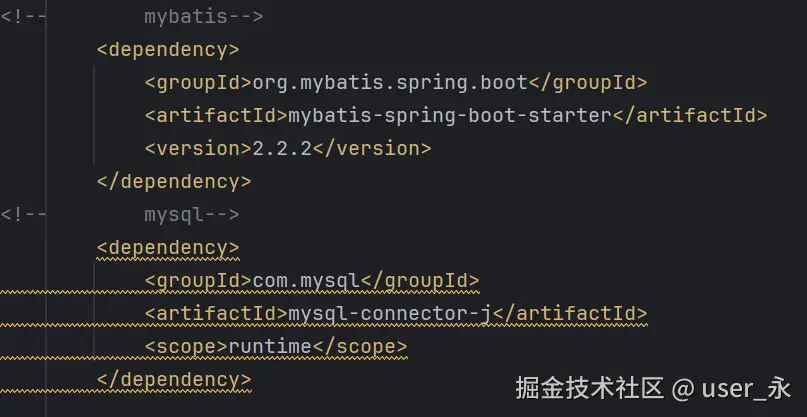This screenshot has width=807, height=417.
Task: Click the opening dependency tag above com.mysql
Action: (167, 247)
